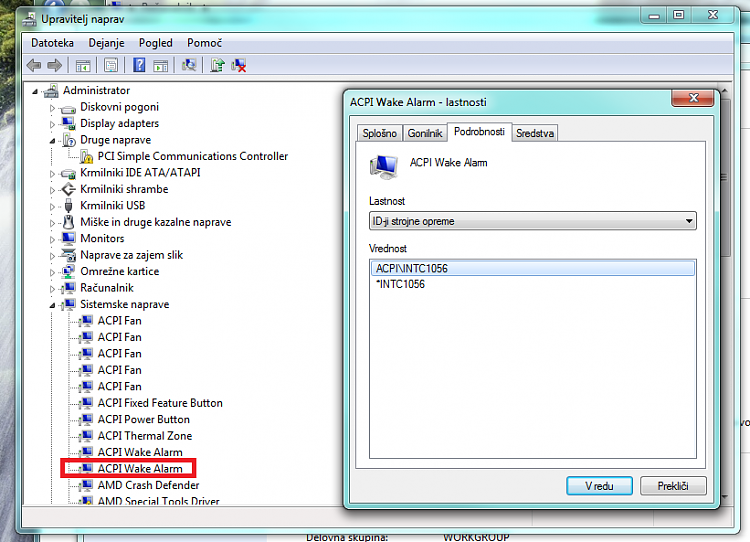Select the Podrobnosti tab

coord(479,132)
